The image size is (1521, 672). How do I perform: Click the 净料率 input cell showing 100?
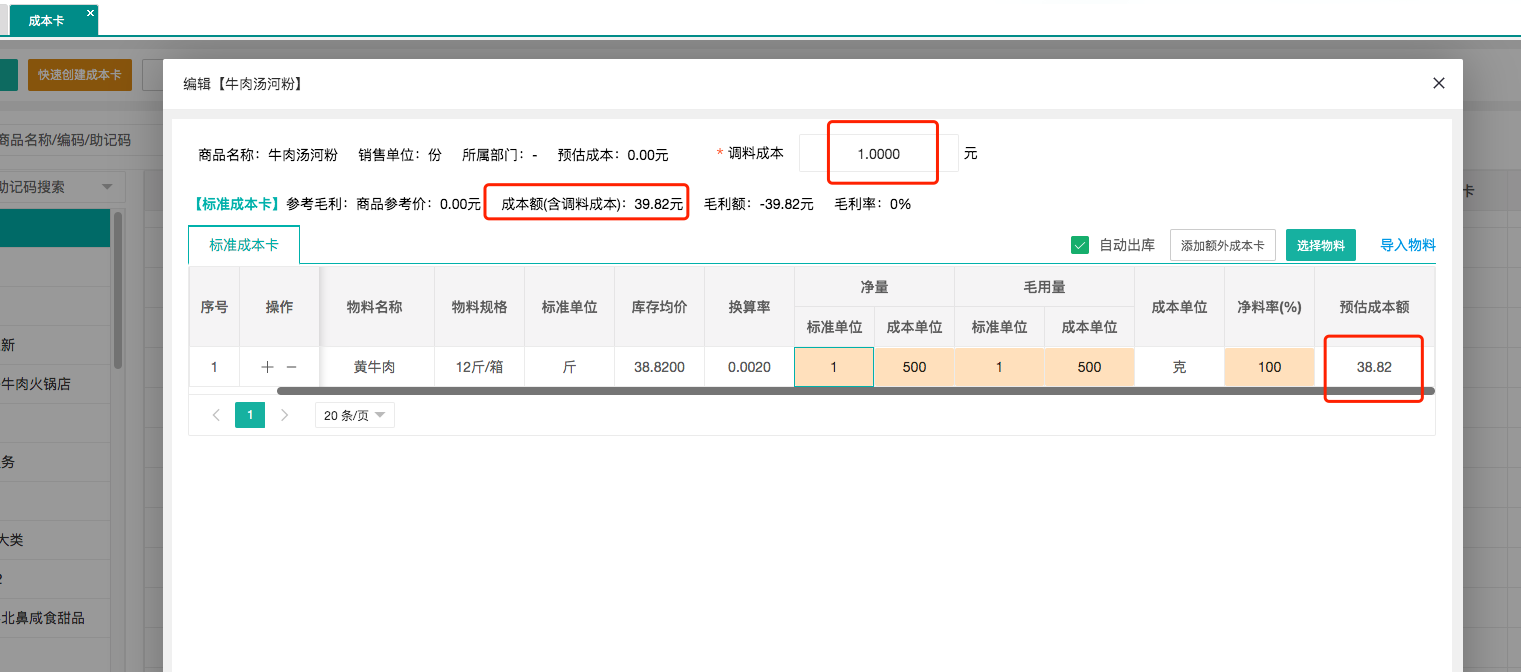(x=1269, y=367)
